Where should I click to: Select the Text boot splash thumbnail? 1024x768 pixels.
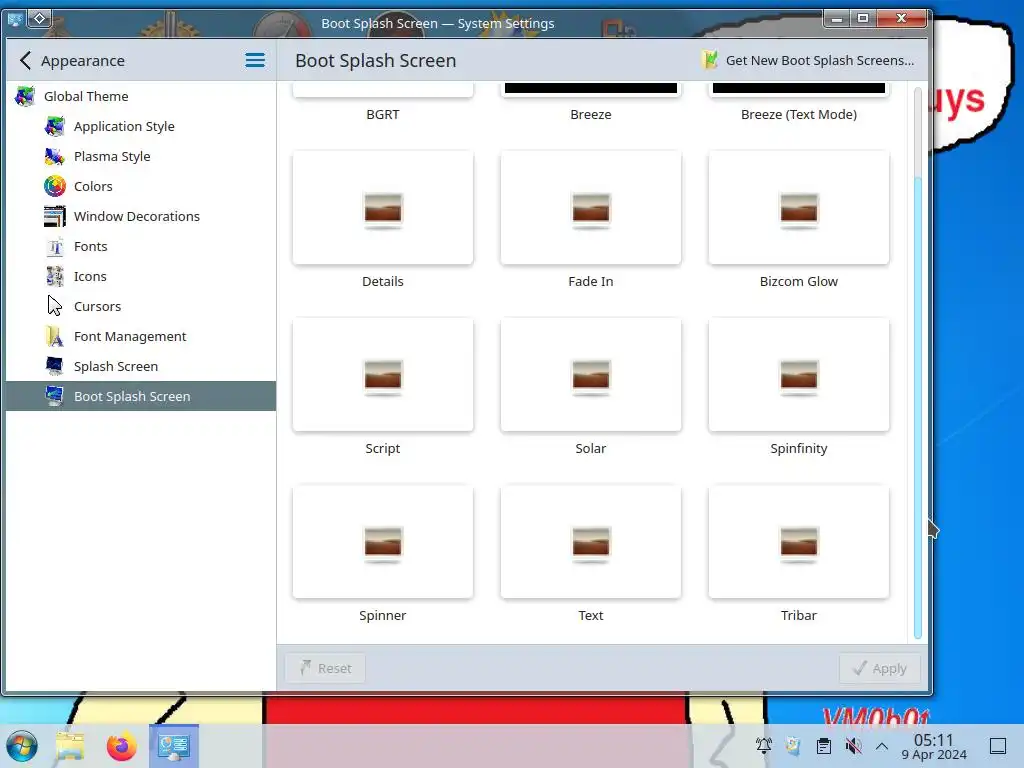tap(591, 542)
